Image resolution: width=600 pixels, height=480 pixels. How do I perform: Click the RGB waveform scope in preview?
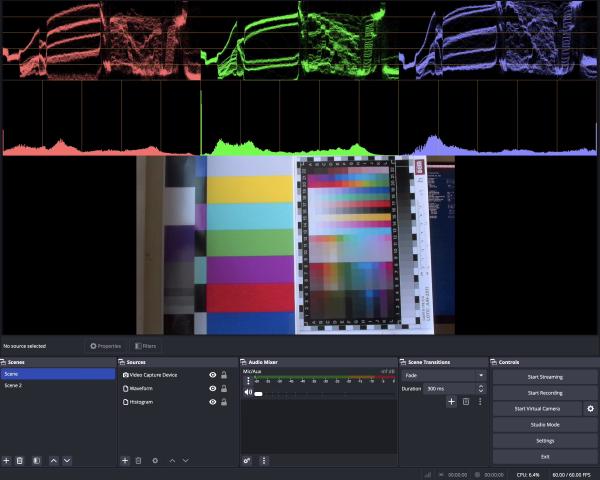click(300, 40)
